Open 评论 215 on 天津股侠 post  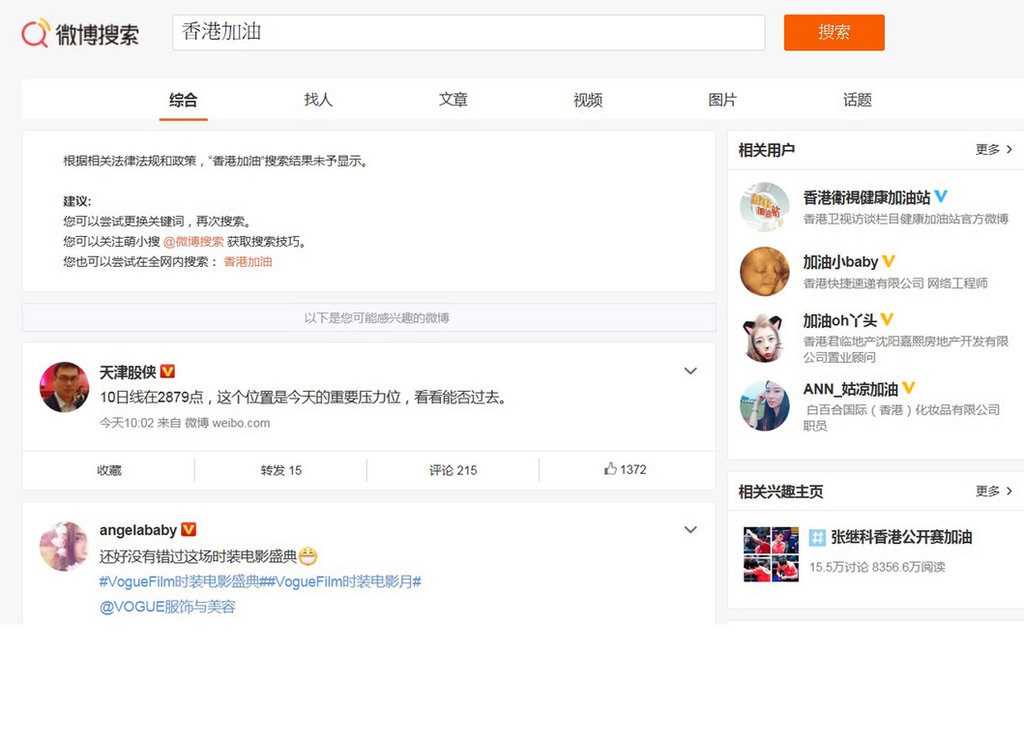coord(453,470)
